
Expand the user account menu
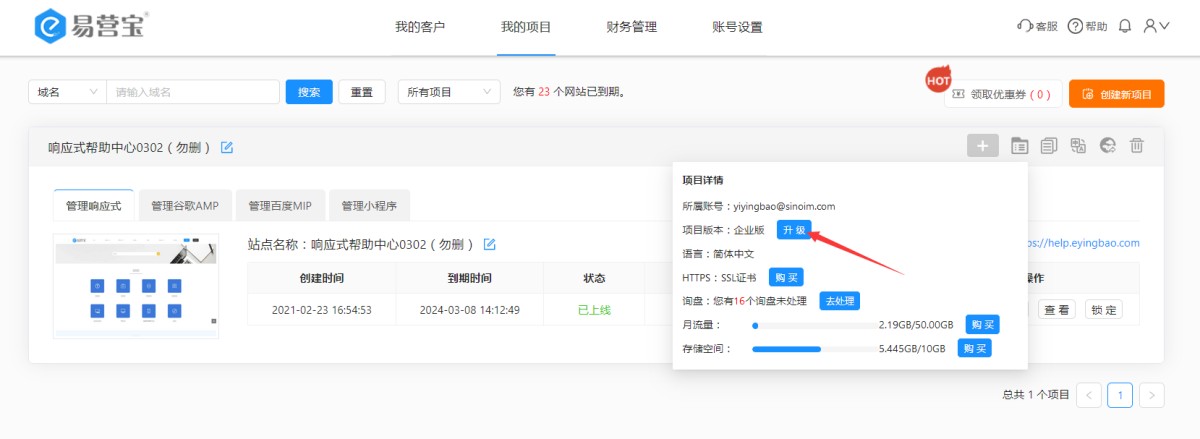click(1156, 26)
